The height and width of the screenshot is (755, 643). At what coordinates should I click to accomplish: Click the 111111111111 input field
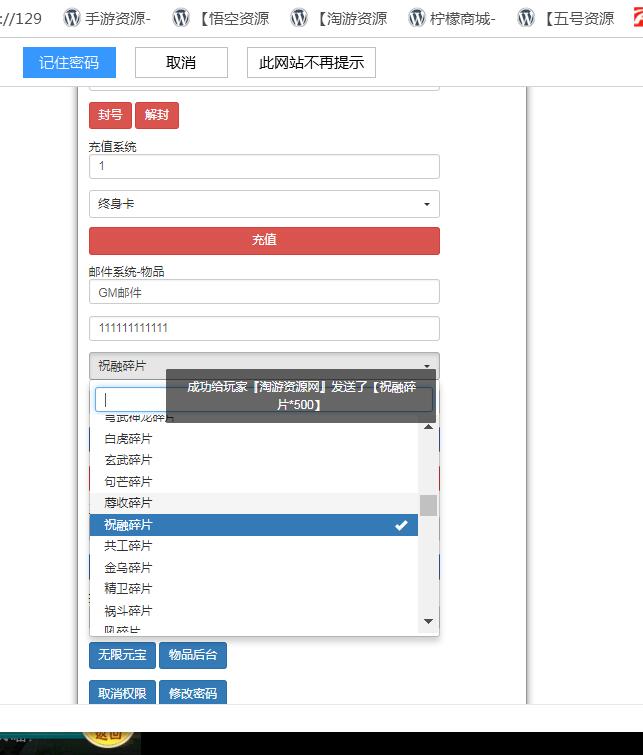pos(264,328)
